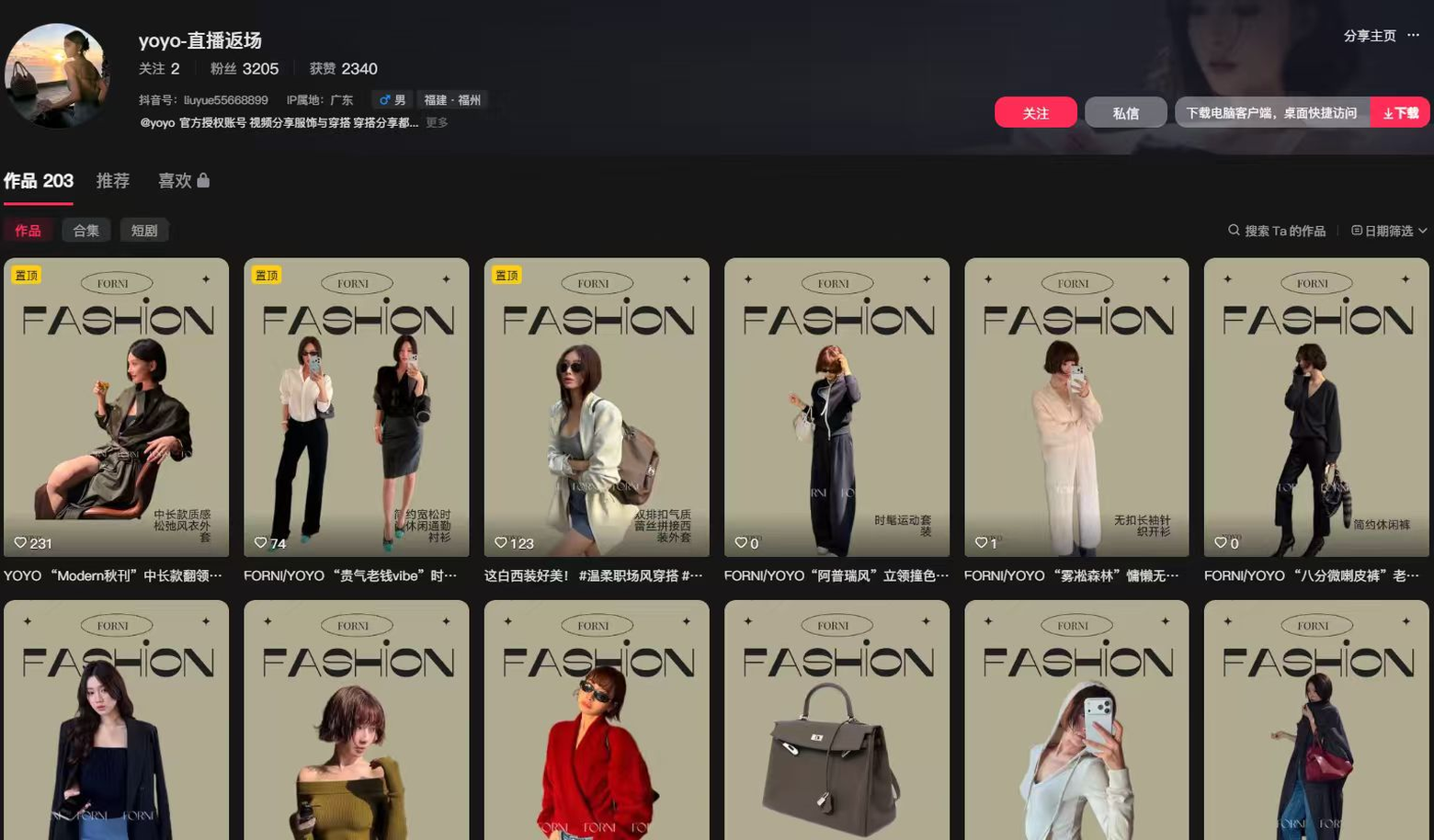1434x840 pixels.
Task: Expand profile bio with 更多
Action: 437,122
